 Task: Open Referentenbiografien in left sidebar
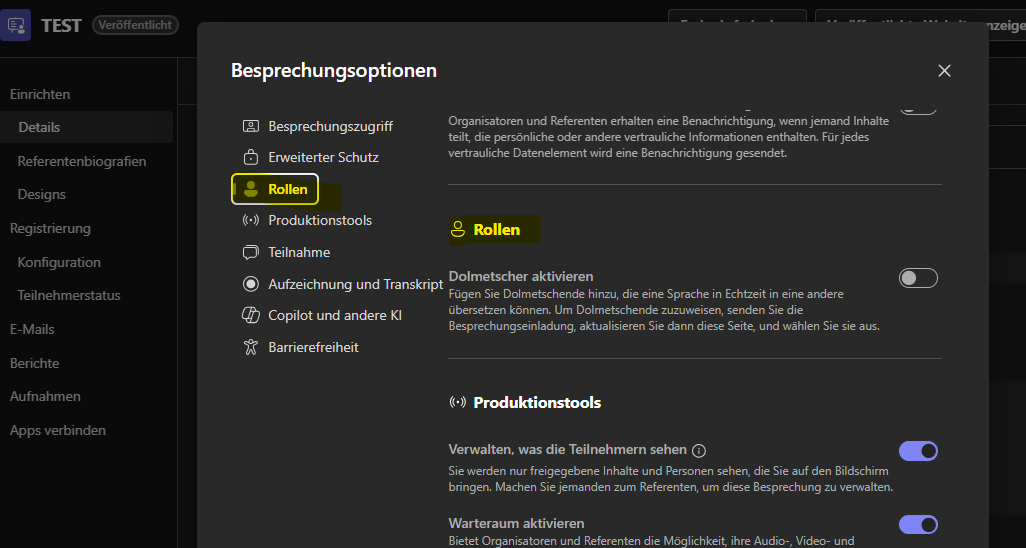[x=82, y=161]
